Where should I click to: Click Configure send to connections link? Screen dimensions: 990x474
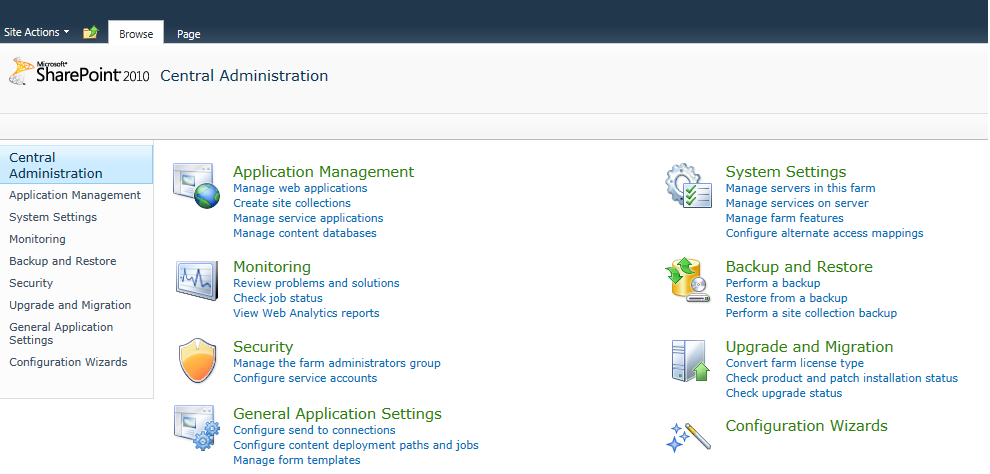coord(314,430)
